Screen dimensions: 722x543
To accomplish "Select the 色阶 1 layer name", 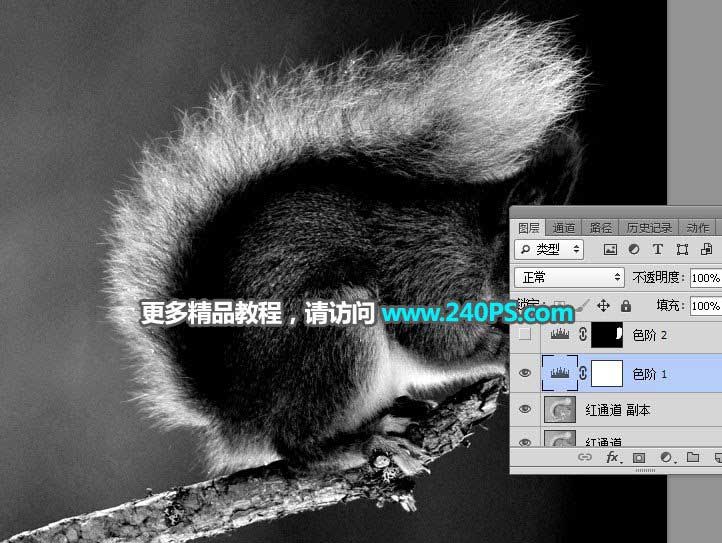I will pyautogui.click(x=649, y=374).
